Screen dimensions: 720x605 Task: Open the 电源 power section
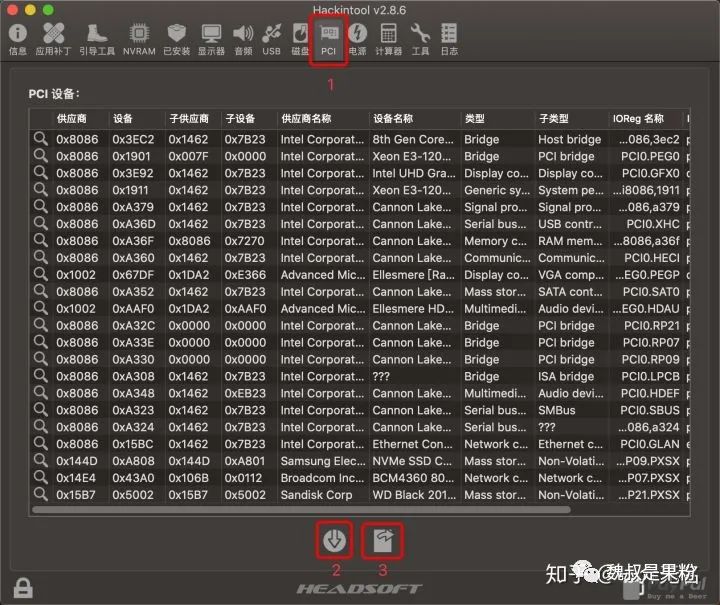click(357, 39)
